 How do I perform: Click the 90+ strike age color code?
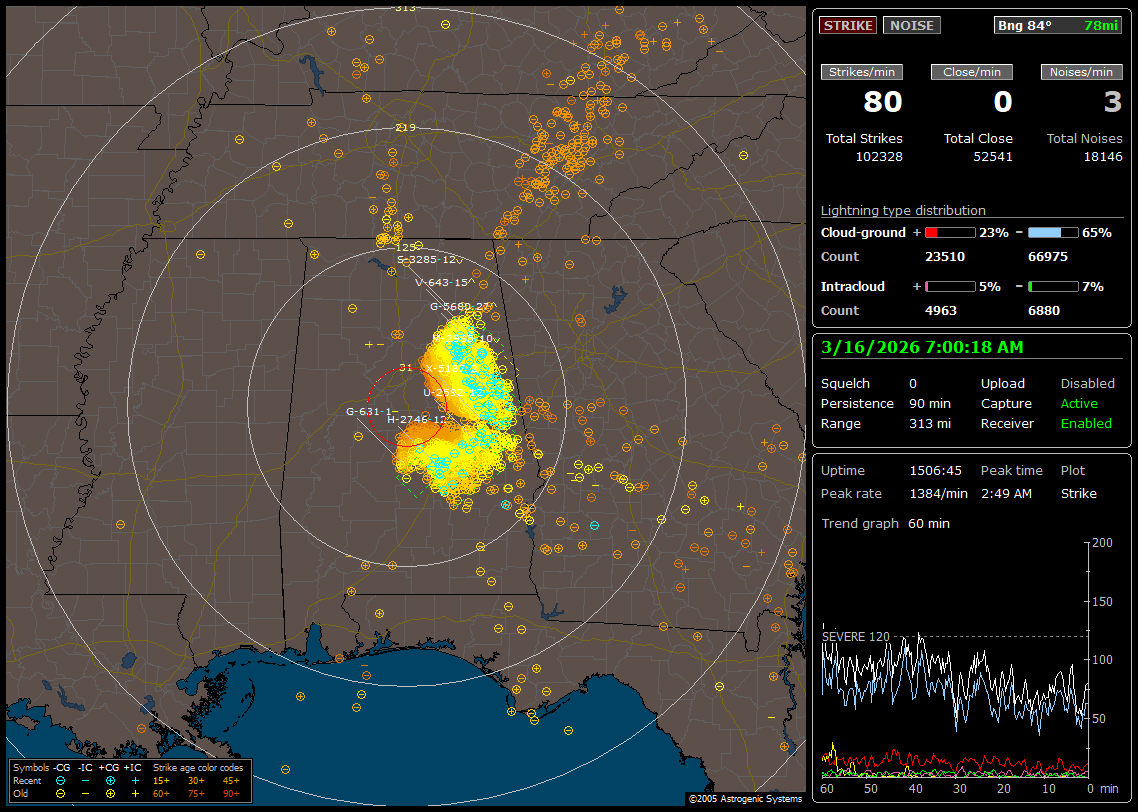231,792
